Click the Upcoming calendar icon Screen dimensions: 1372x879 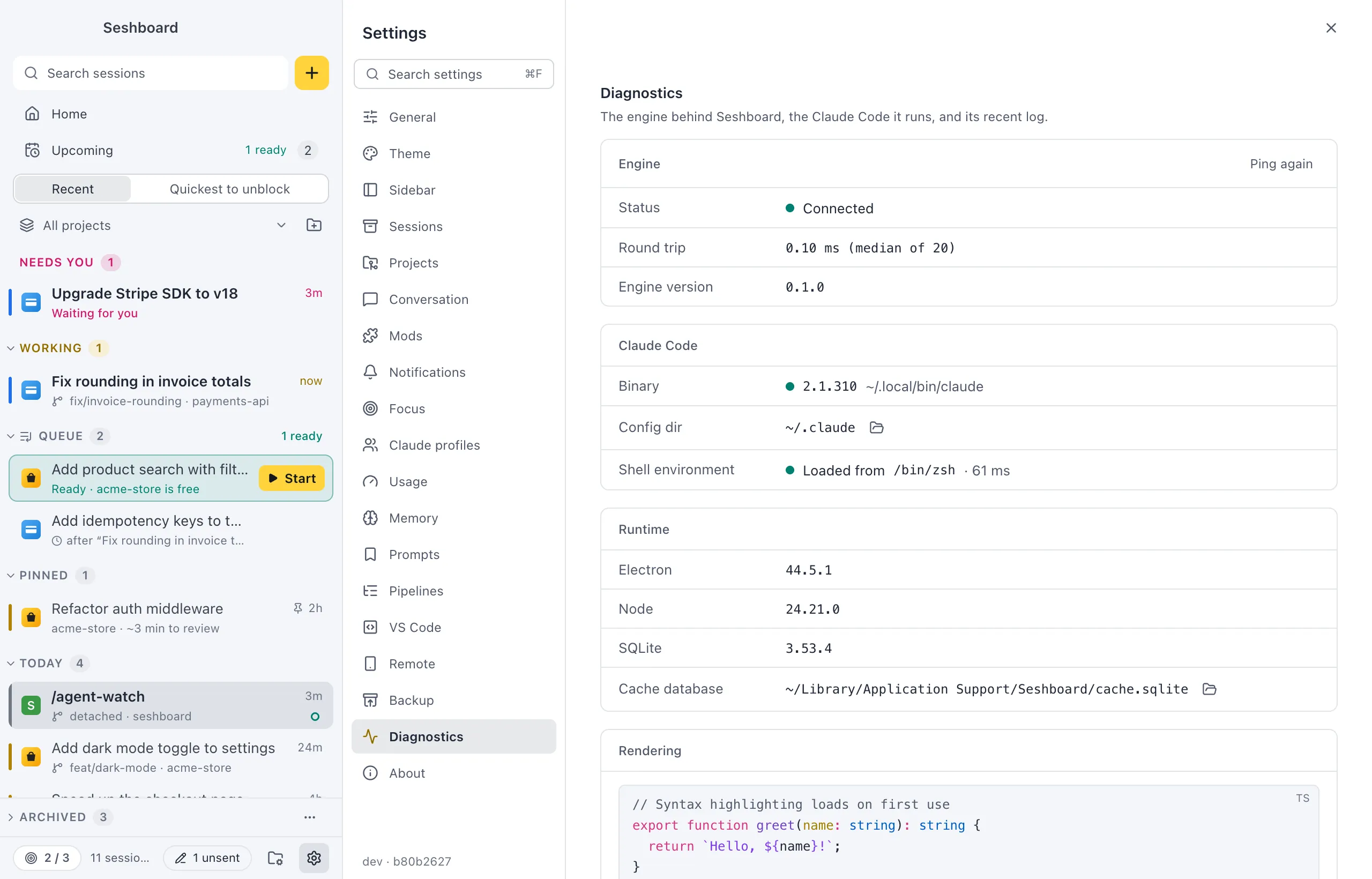(32, 150)
